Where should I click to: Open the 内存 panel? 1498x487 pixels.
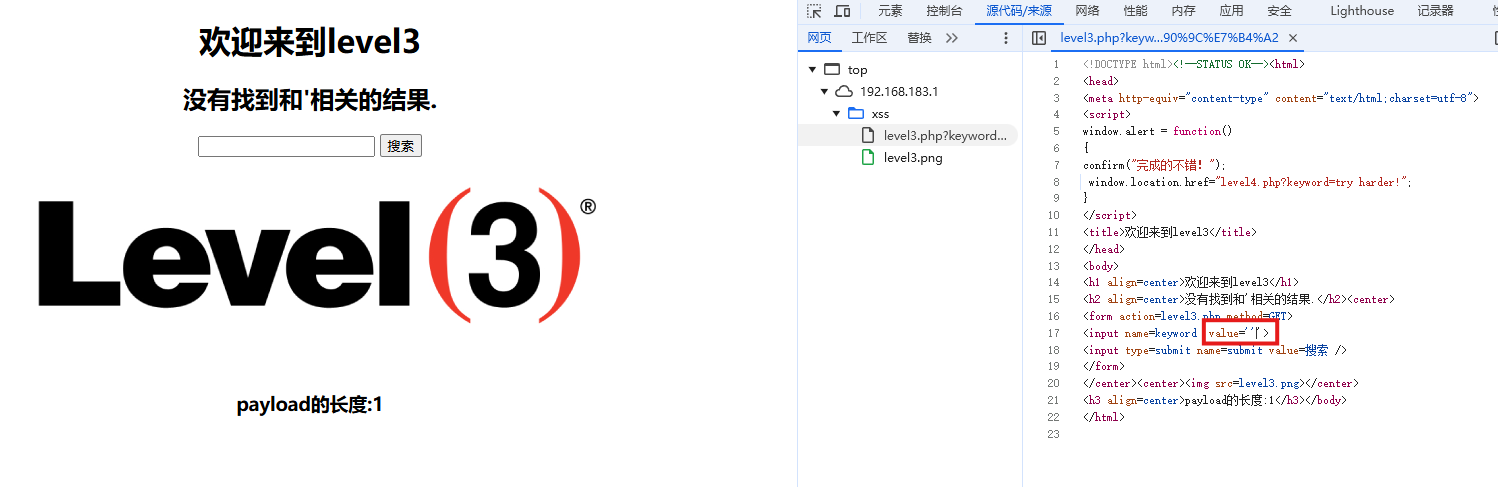1183,11
